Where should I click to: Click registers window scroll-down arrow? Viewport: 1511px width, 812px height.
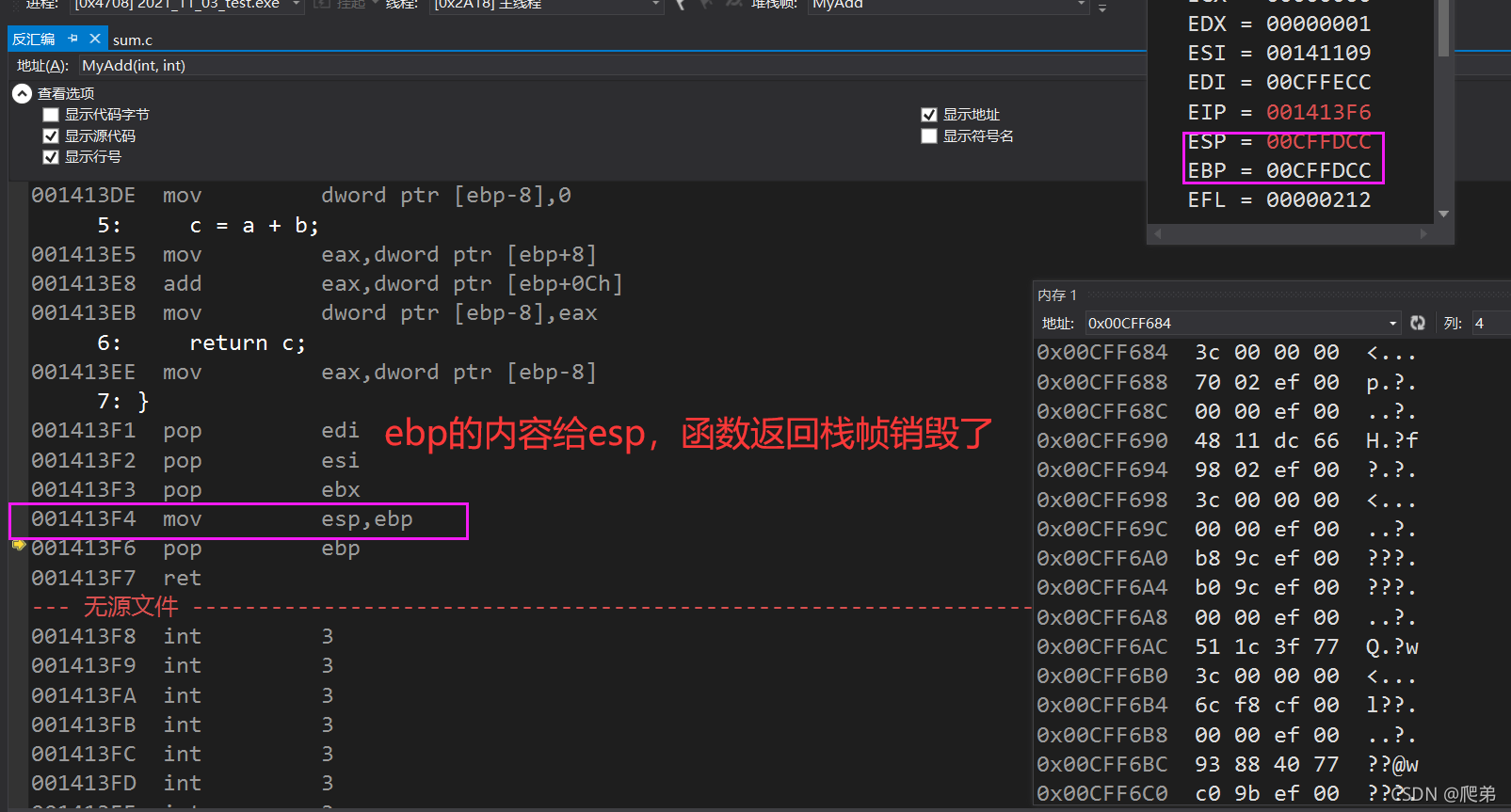[1444, 215]
